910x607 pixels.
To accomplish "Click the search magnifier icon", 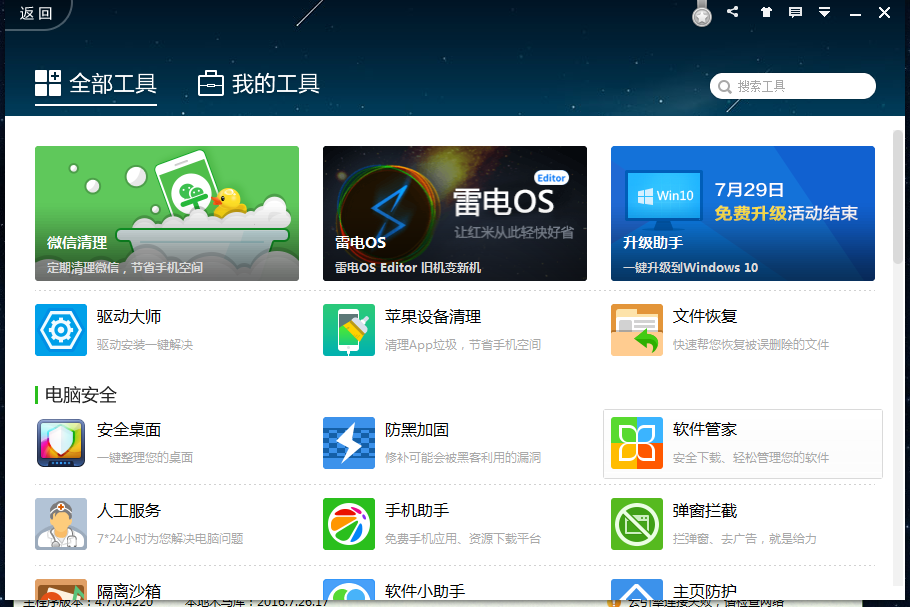I will pyautogui.click(x=724, y=86).
